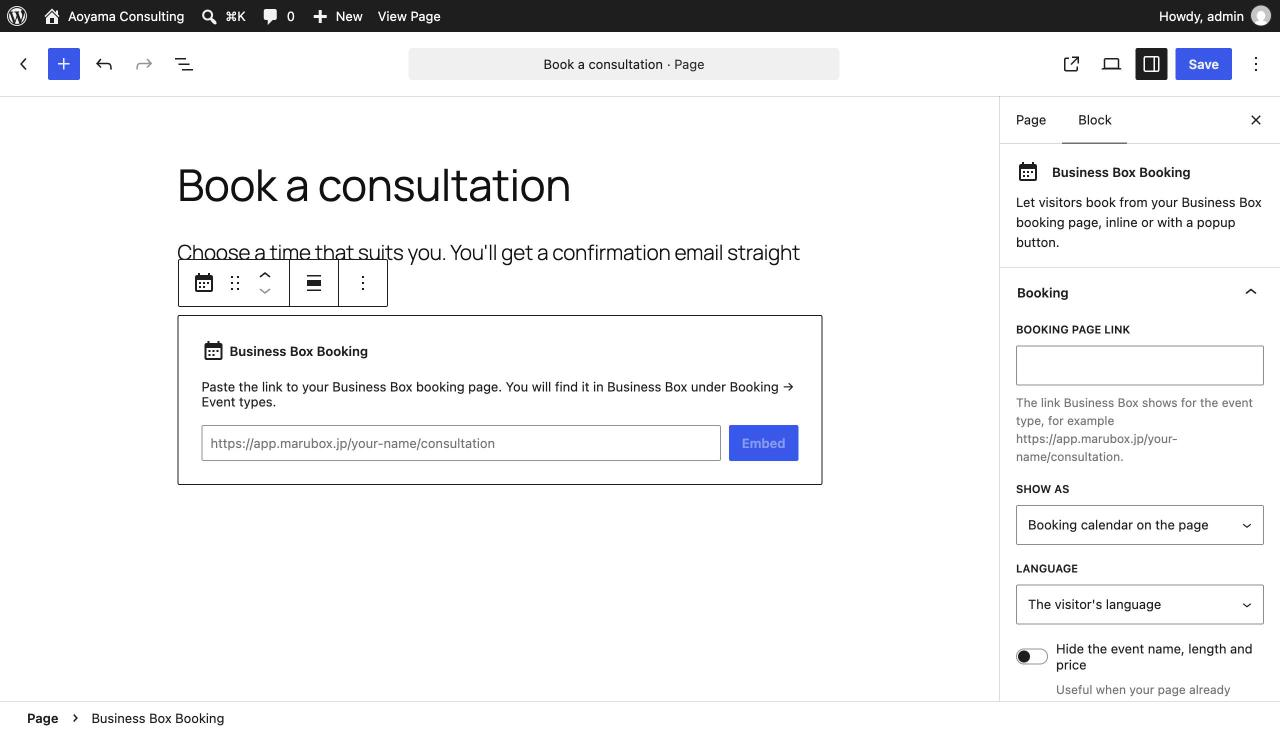Screen dimensions: 1280x734
Task: Switch to the Page tab
Action: click(1031, 120)
